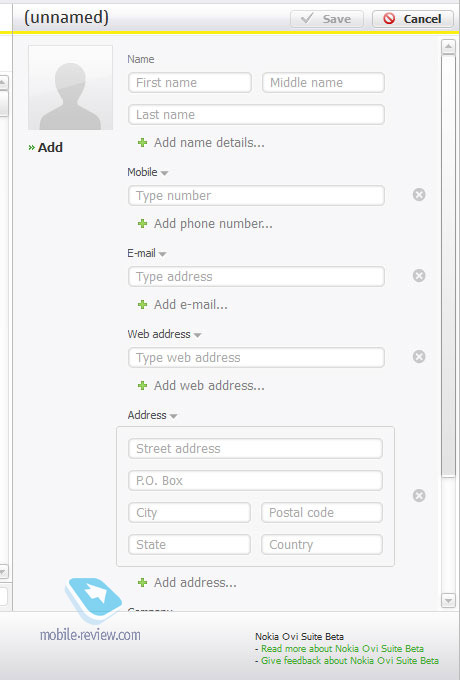Open Read more about Nokia Ovi Suite Beta link
Viewport: 460px width, 680px height.
tap(342, 649)
